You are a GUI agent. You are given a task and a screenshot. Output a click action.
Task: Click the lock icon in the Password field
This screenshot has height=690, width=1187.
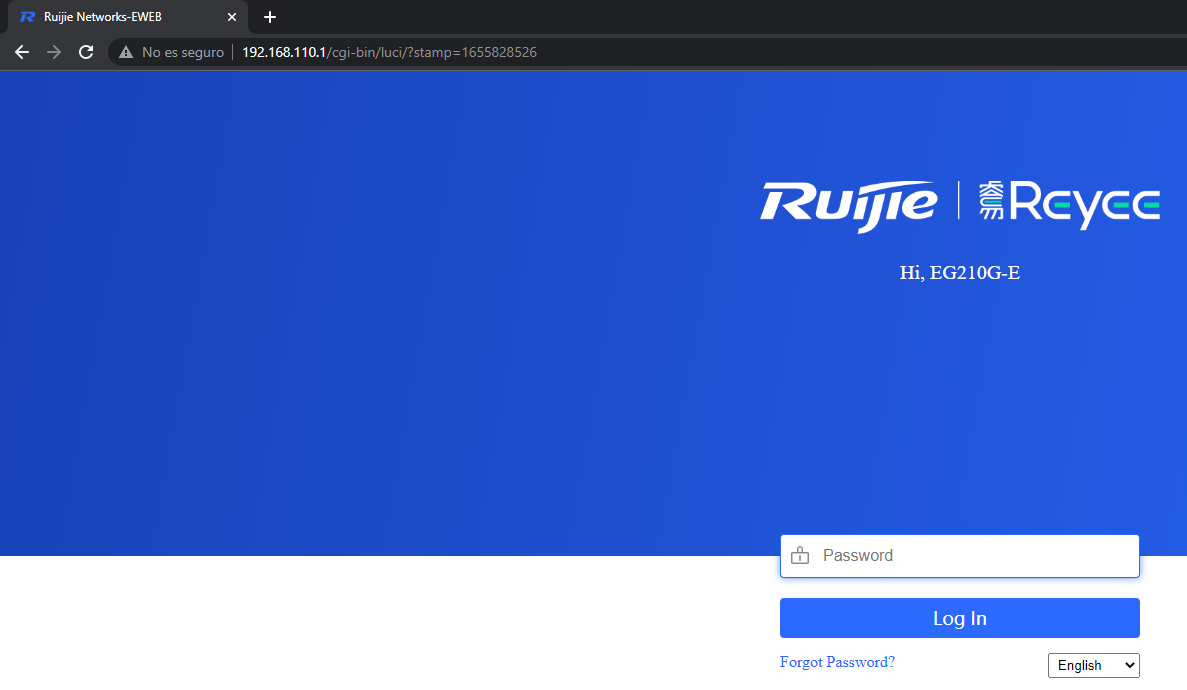click(x=800, y=556)
